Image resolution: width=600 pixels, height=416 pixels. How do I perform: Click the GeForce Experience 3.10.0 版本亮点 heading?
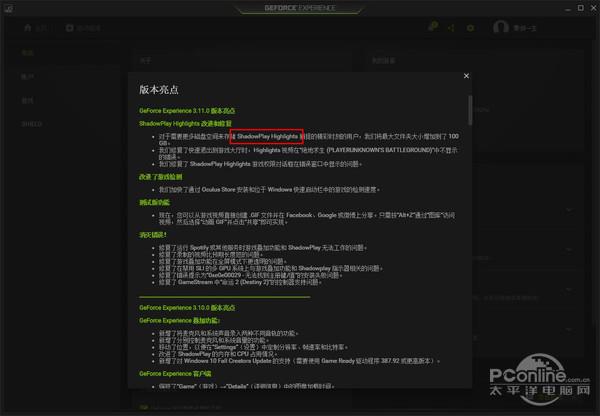pos(185,306)
